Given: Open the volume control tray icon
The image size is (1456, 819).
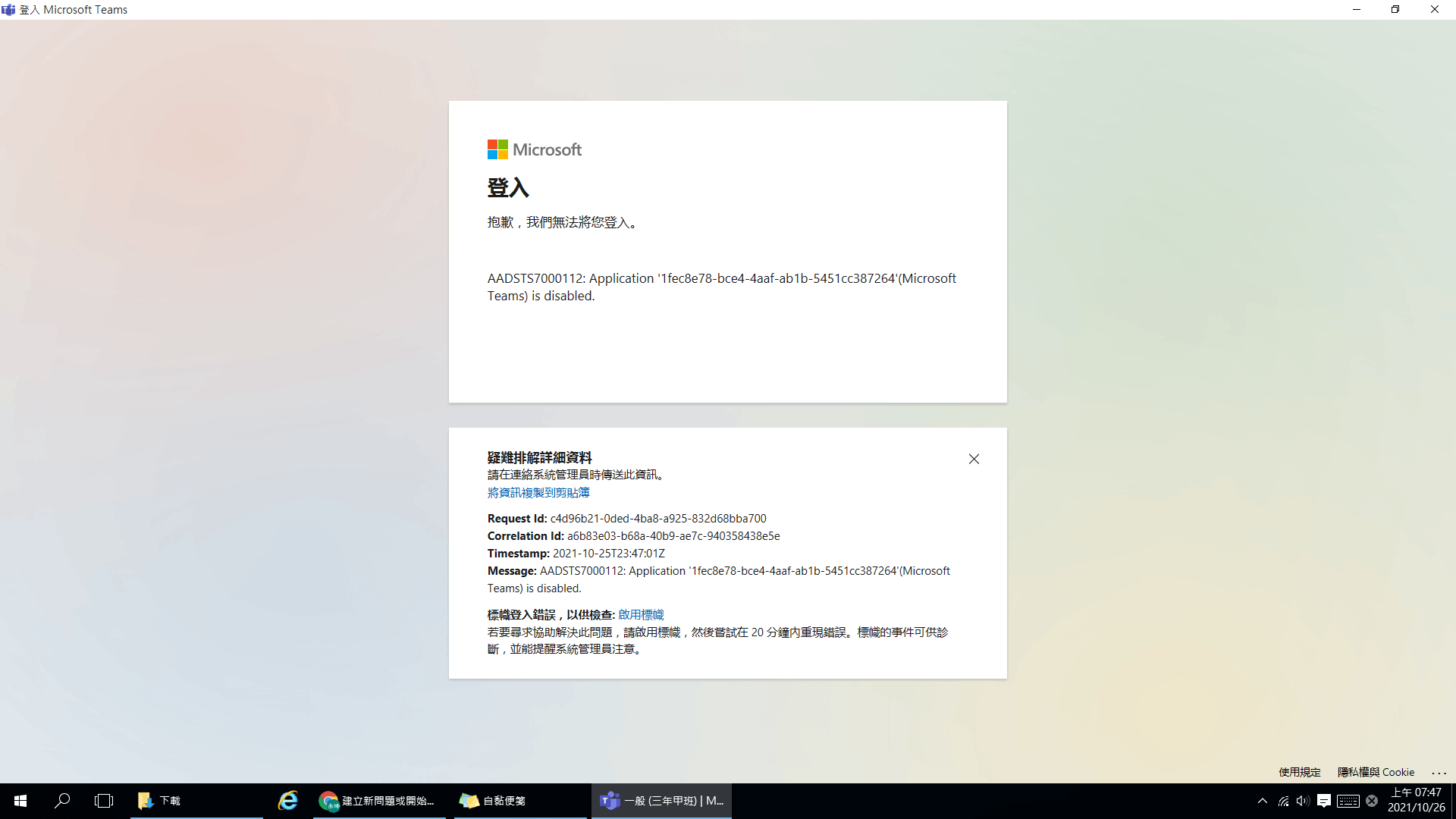Looking at the screenshot, I should [1303, 801].
